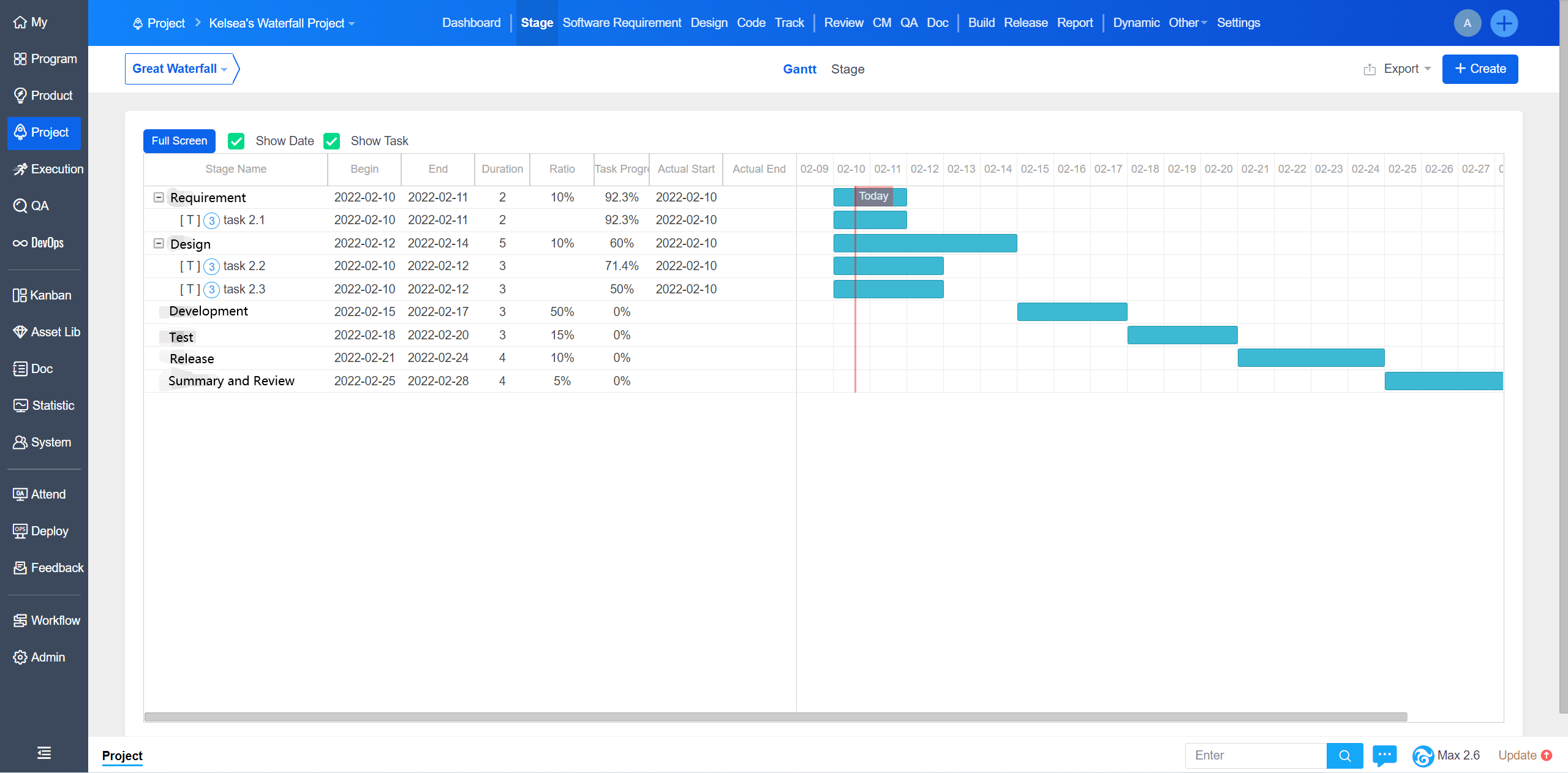Uncheck the Show Task checkbox
Image resolution: width=1568 pixels, height=773 pixels.
coord(331,141)
